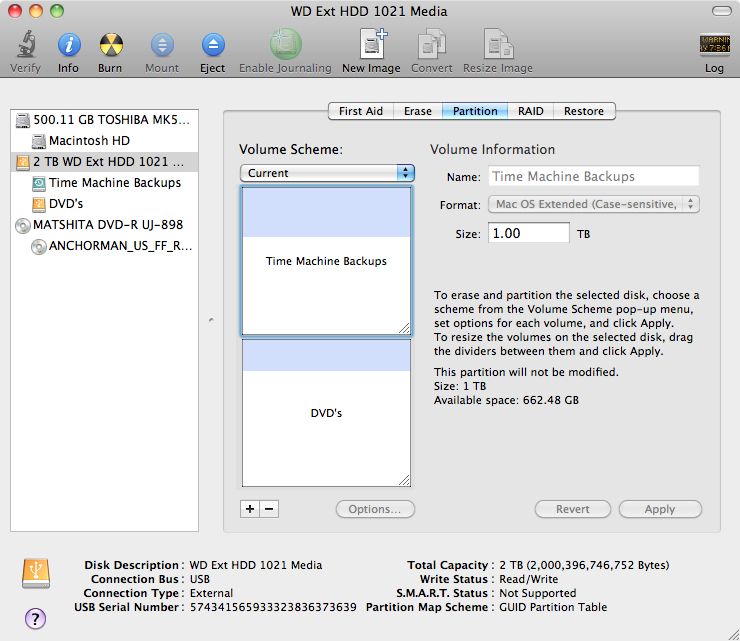Screen dimensions: 740x641
Task: Open the Volume Scheme Current dropdown
Action: (327, 173)
